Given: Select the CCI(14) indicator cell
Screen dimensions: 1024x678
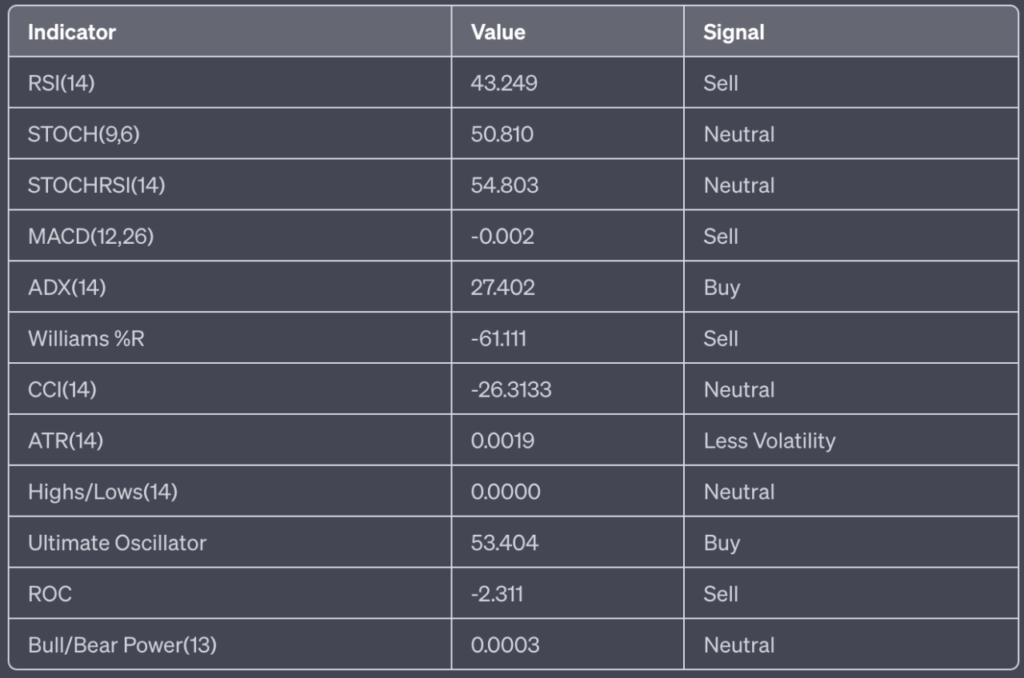Looking at the screenshot, I should pyautogui.click(x=230, y=389).
